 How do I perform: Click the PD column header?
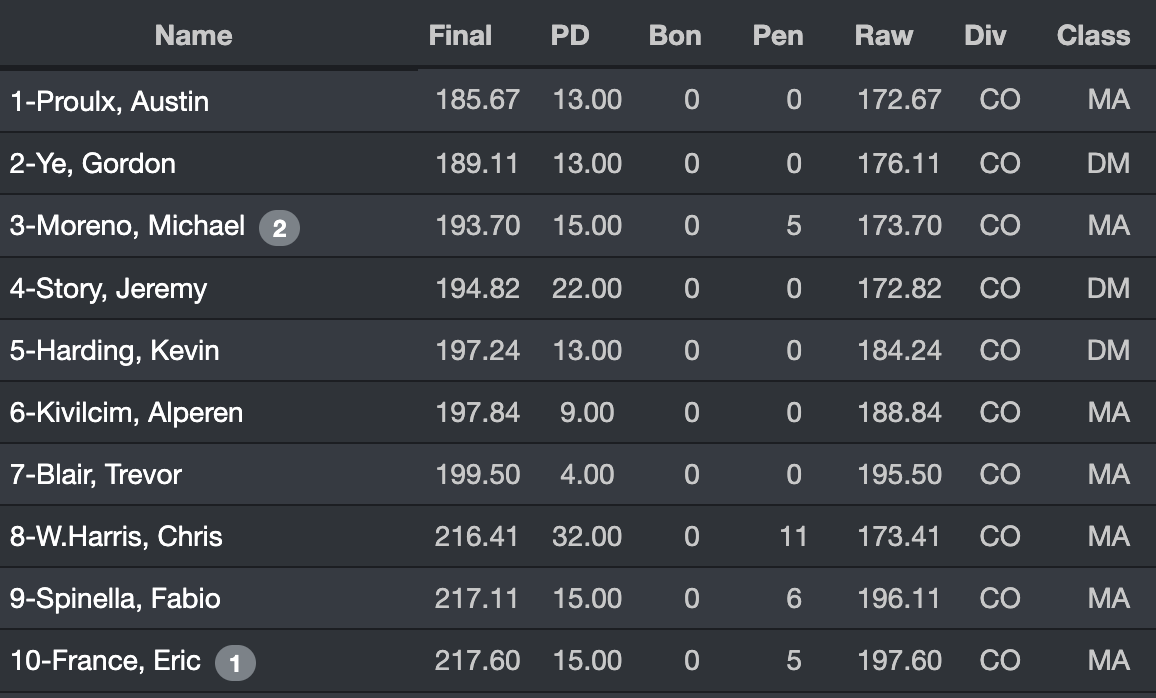570,36
